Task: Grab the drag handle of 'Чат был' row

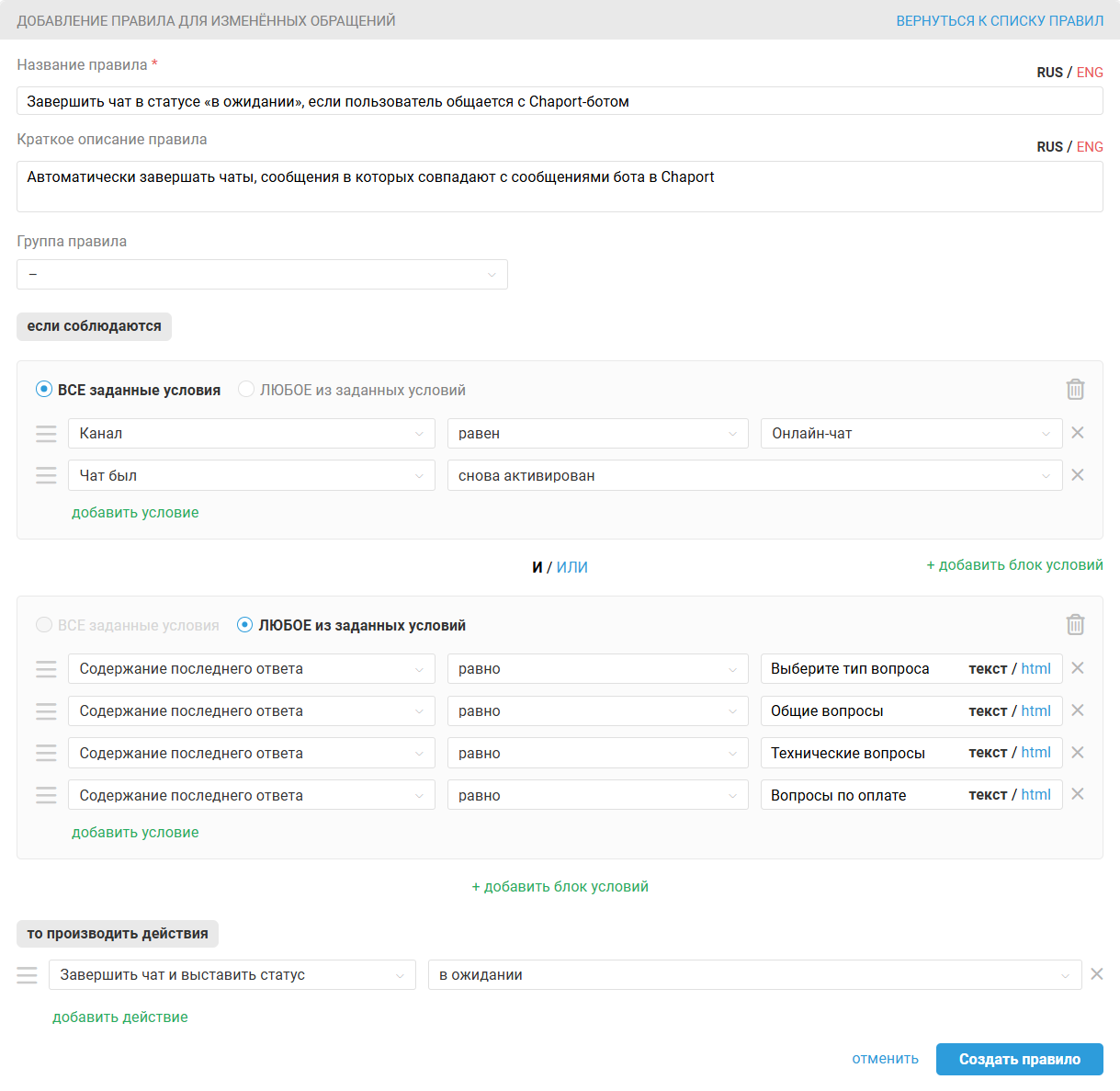Action: pyautogui.click(x=46, y=475)
